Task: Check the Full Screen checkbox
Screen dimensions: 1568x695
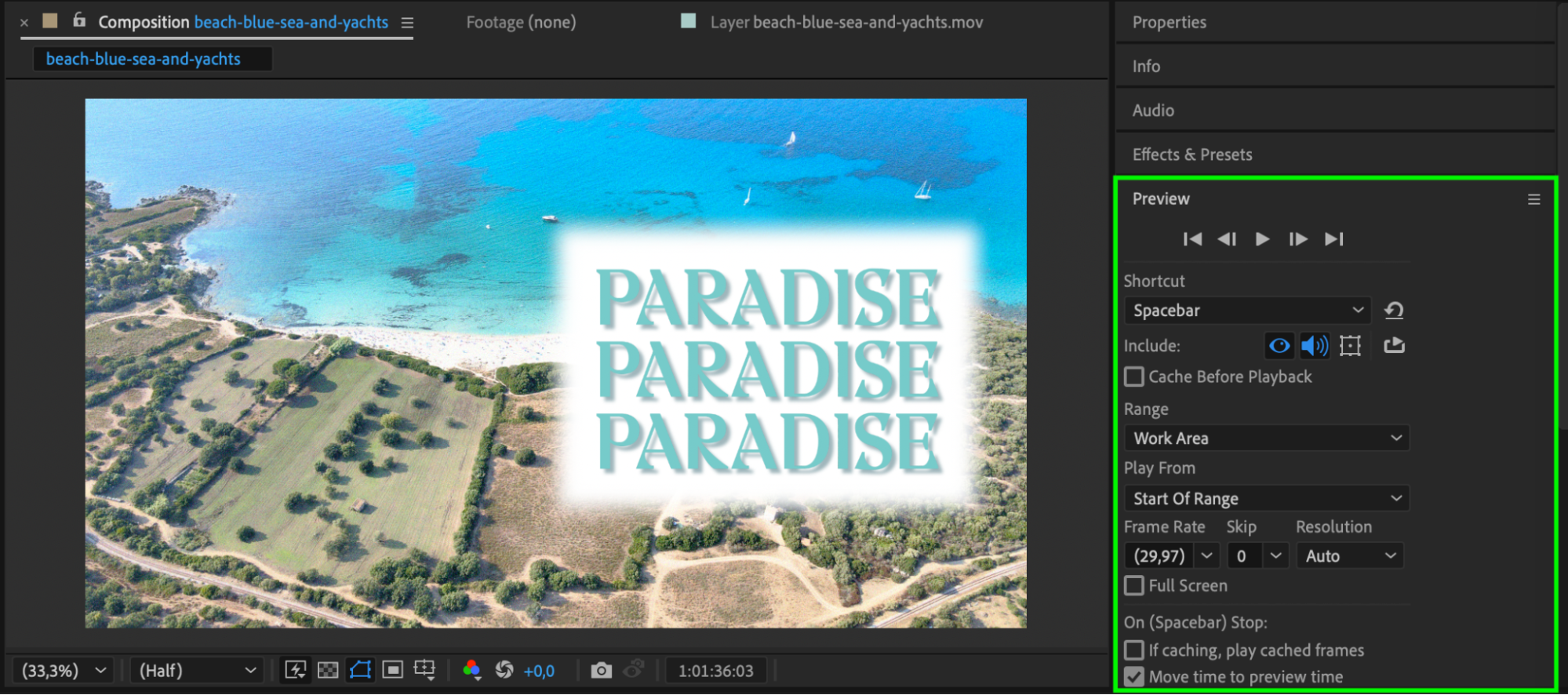Action: 1134,586
